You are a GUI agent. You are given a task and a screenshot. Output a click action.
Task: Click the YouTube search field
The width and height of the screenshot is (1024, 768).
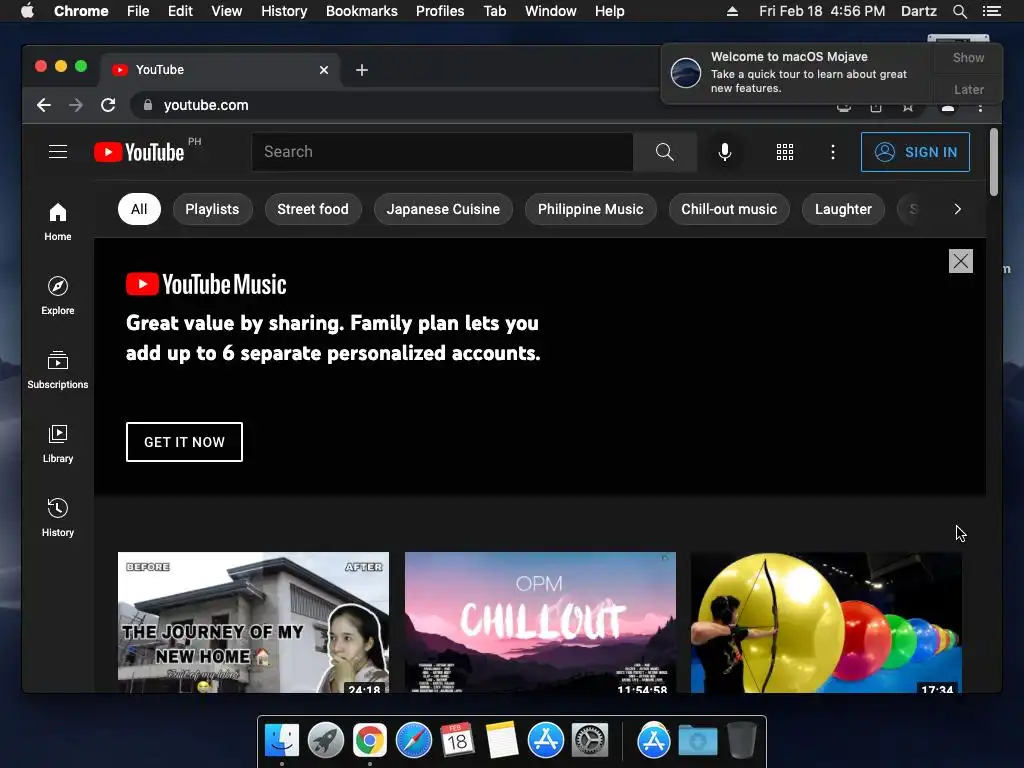(x=442, y=152)
